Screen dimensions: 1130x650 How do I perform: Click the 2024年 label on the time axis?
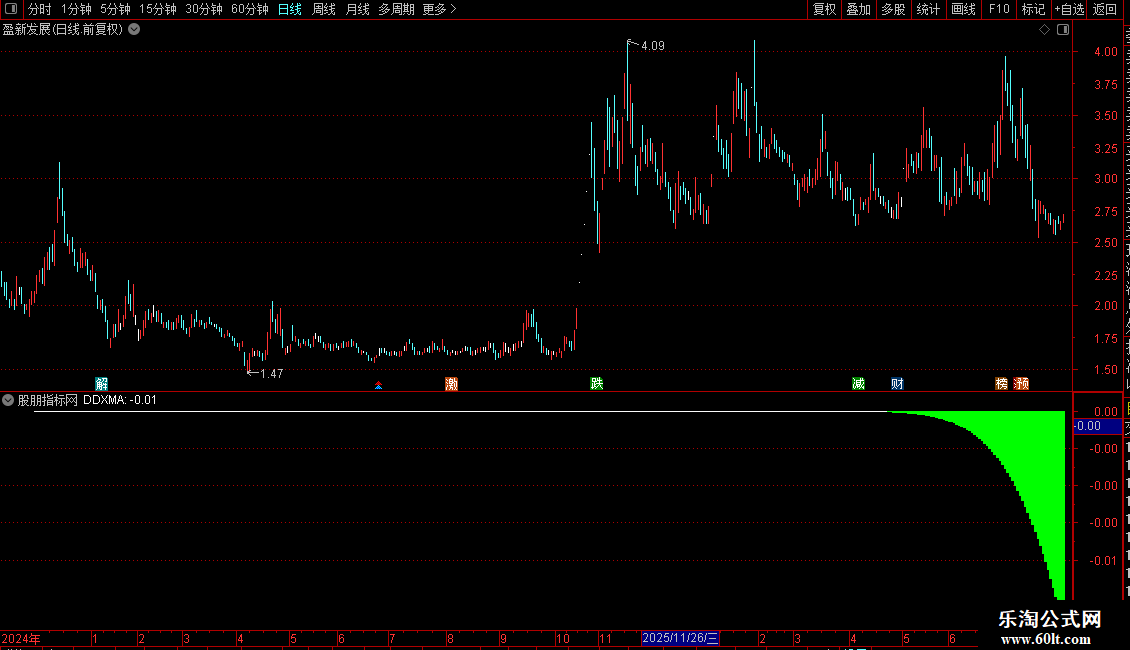pos(21,638)
